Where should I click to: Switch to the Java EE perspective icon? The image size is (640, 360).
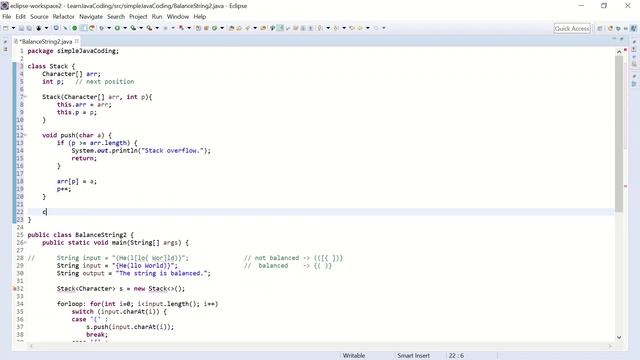click(610, 29)
